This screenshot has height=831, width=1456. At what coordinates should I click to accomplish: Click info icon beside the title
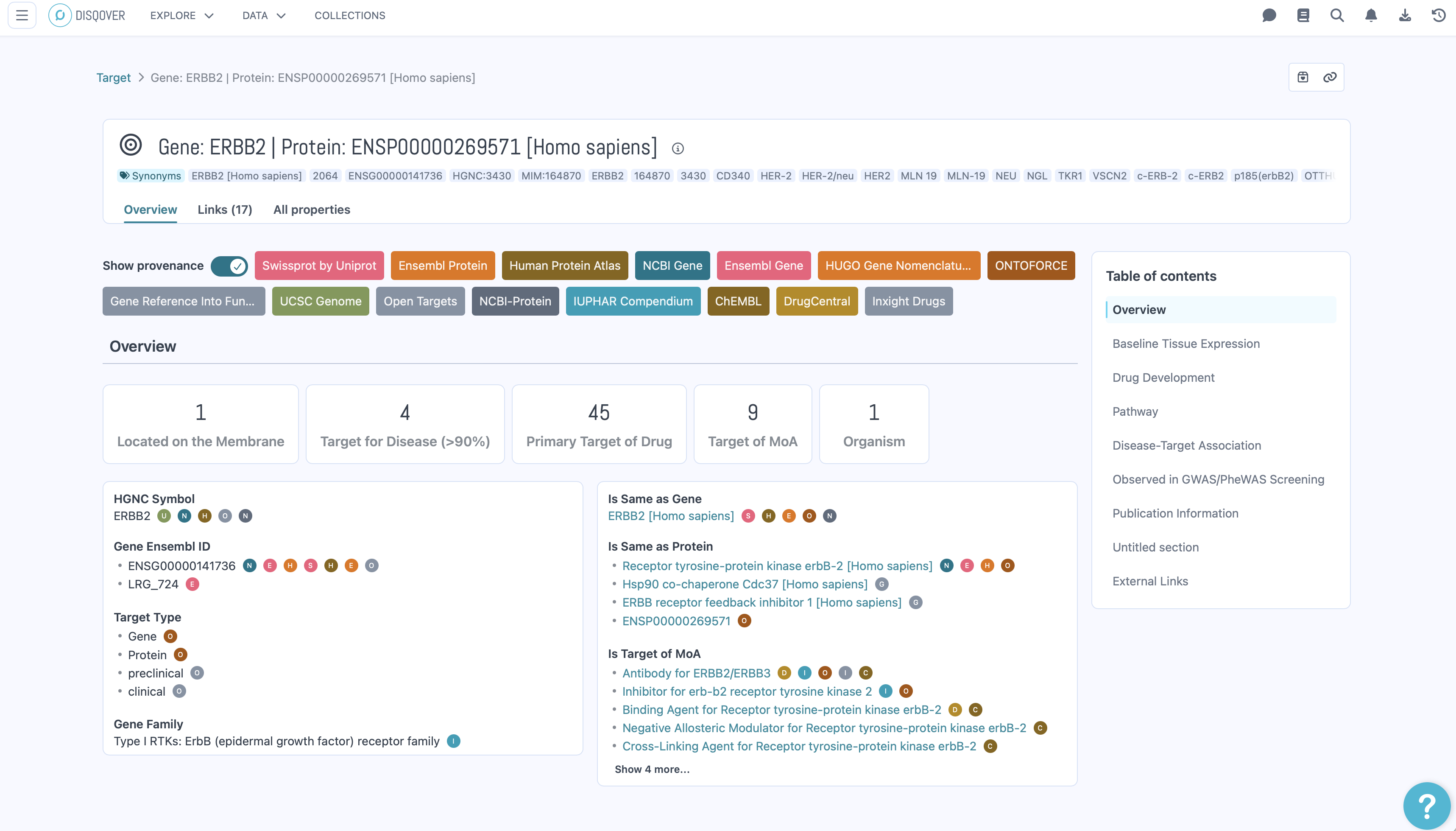coord(678,148)
